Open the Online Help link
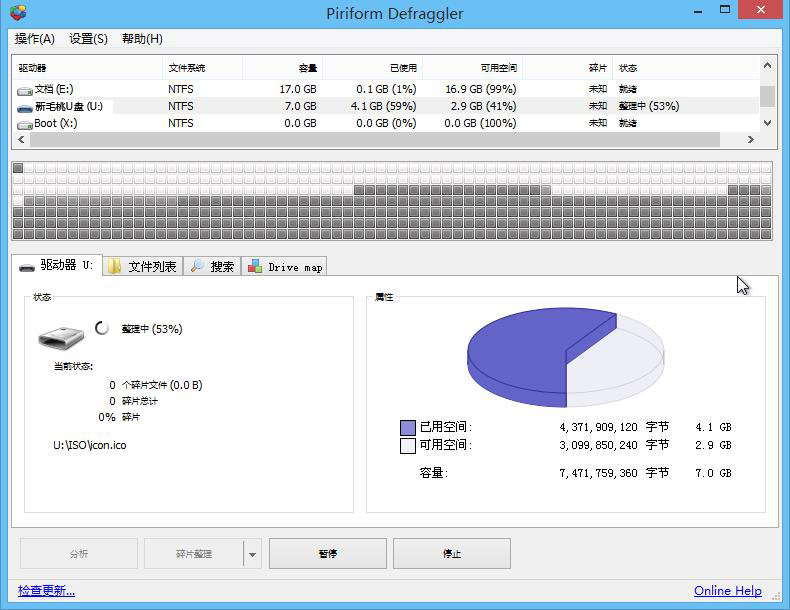This screenshot has height=610, width=790. click(728, 590)
